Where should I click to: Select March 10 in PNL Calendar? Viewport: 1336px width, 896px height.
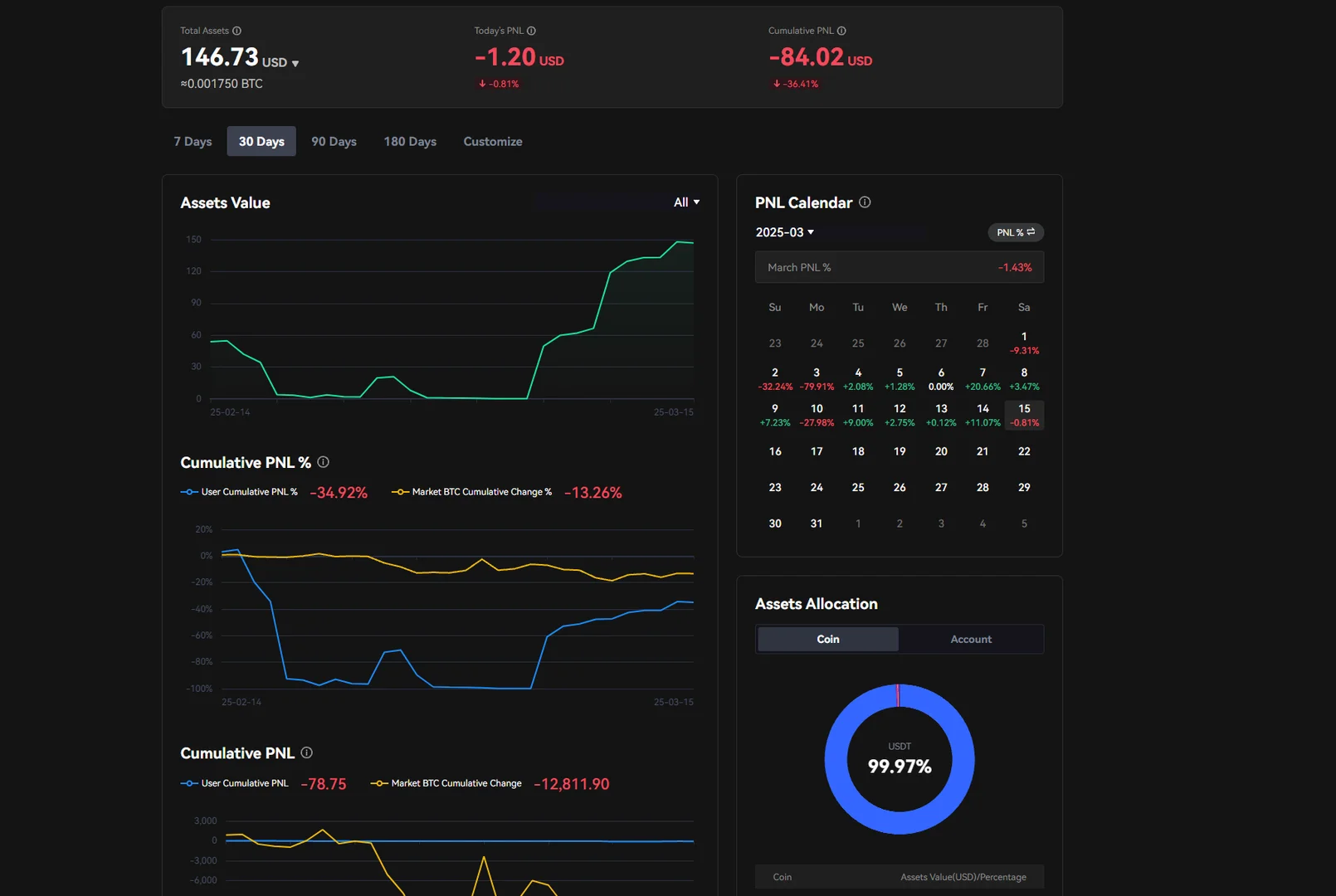(817, 414)
